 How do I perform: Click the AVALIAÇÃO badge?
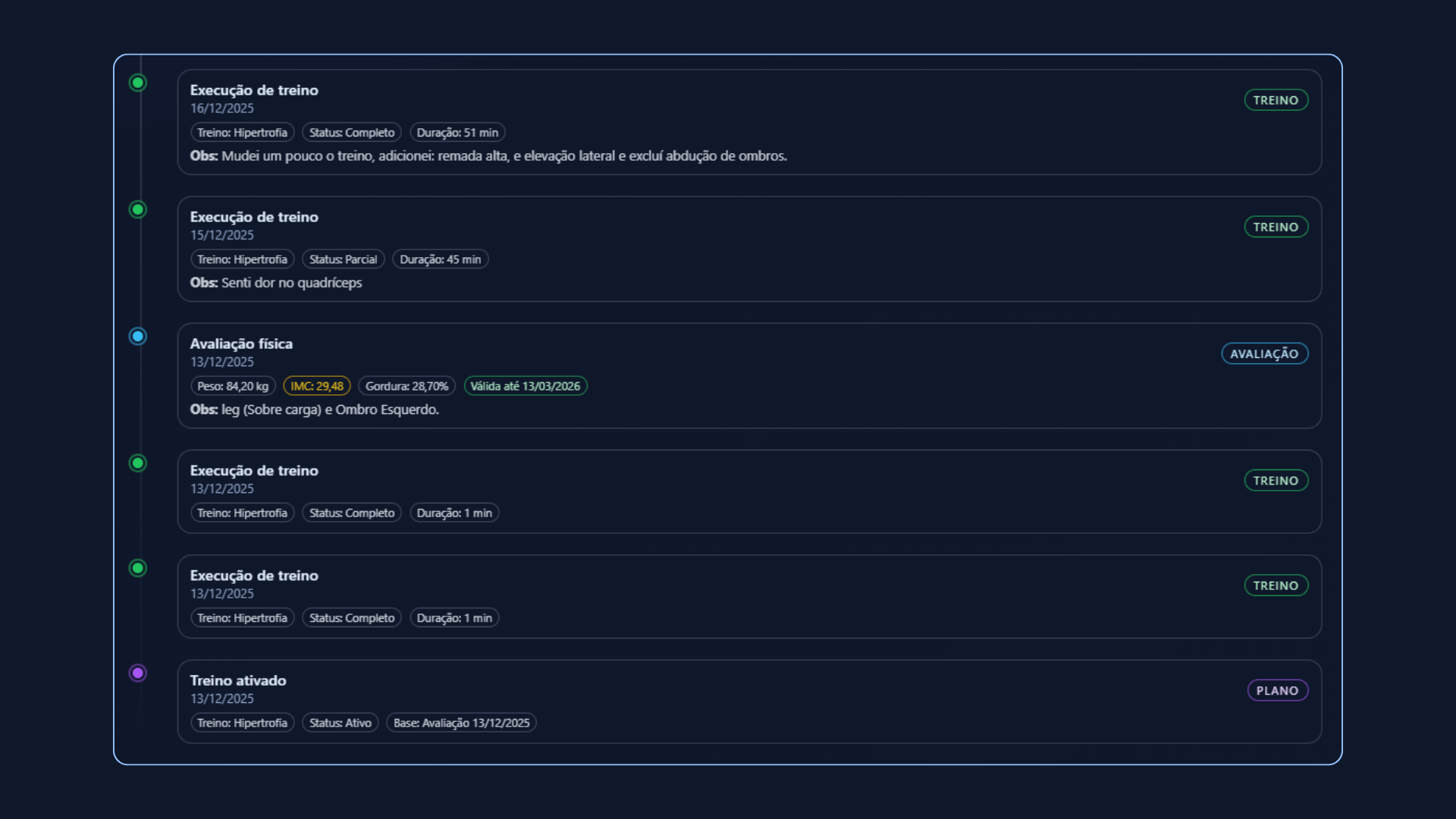tap(1264, 354)
